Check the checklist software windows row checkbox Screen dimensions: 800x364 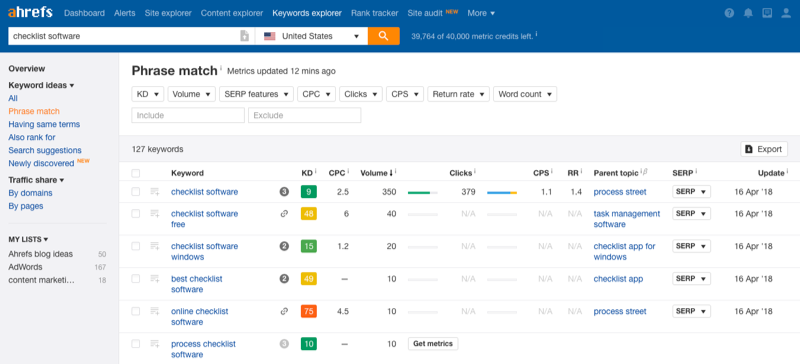click(x=136, y=246)
